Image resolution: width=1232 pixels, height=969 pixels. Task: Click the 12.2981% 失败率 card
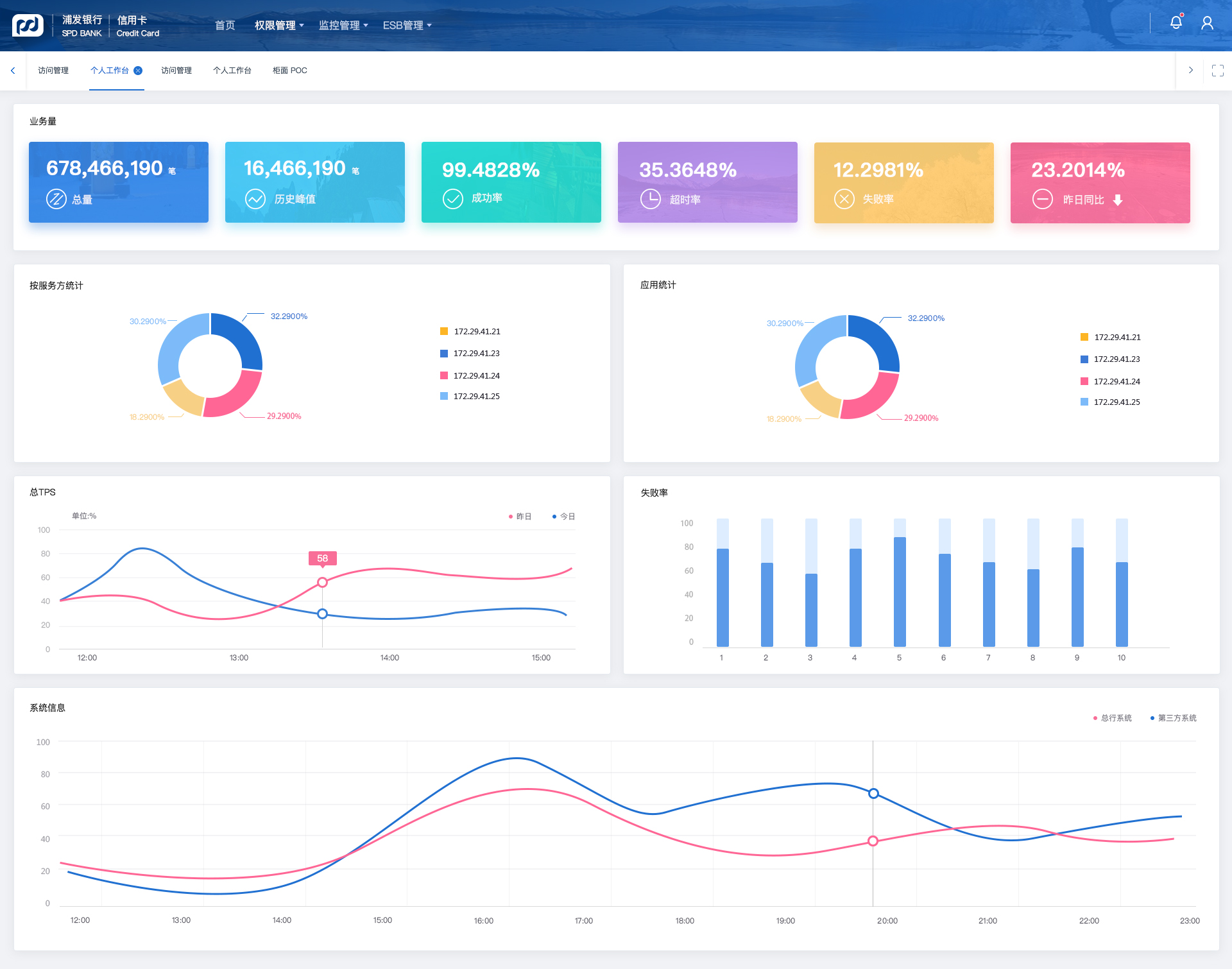(904, 182)
